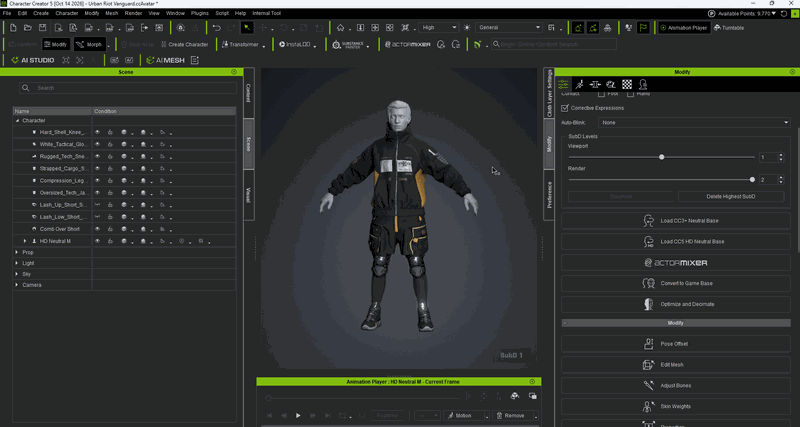This screenshot has width=800, height=427.
Task: Click the AI Mesh logo button
Action: pyautogui.click(x=165, y=60)
